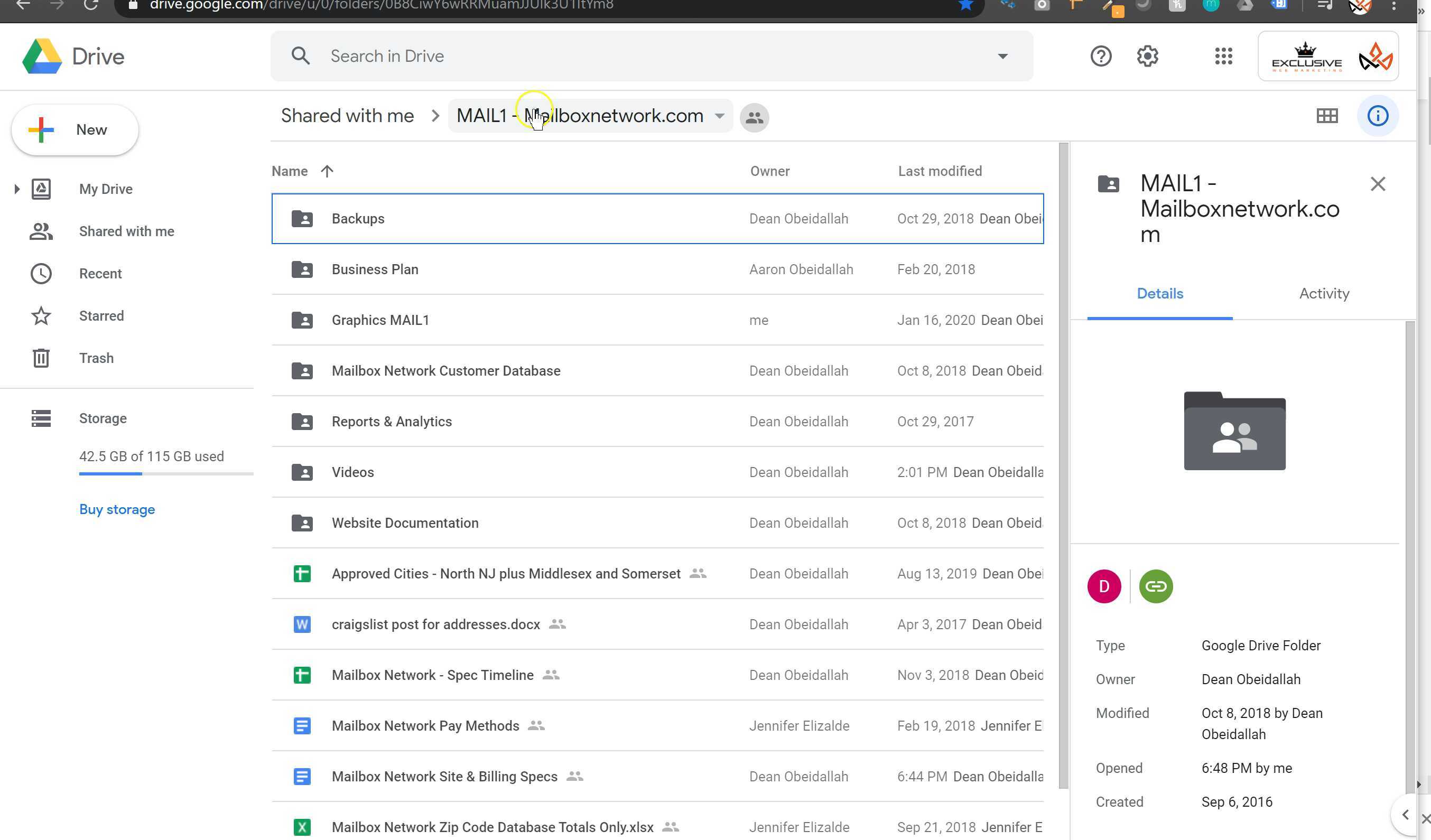This screenshot has width=1431, height=840.
Task: Open search options dropdown arrow
Action: pyautogui.click(x=1002, y=56)
